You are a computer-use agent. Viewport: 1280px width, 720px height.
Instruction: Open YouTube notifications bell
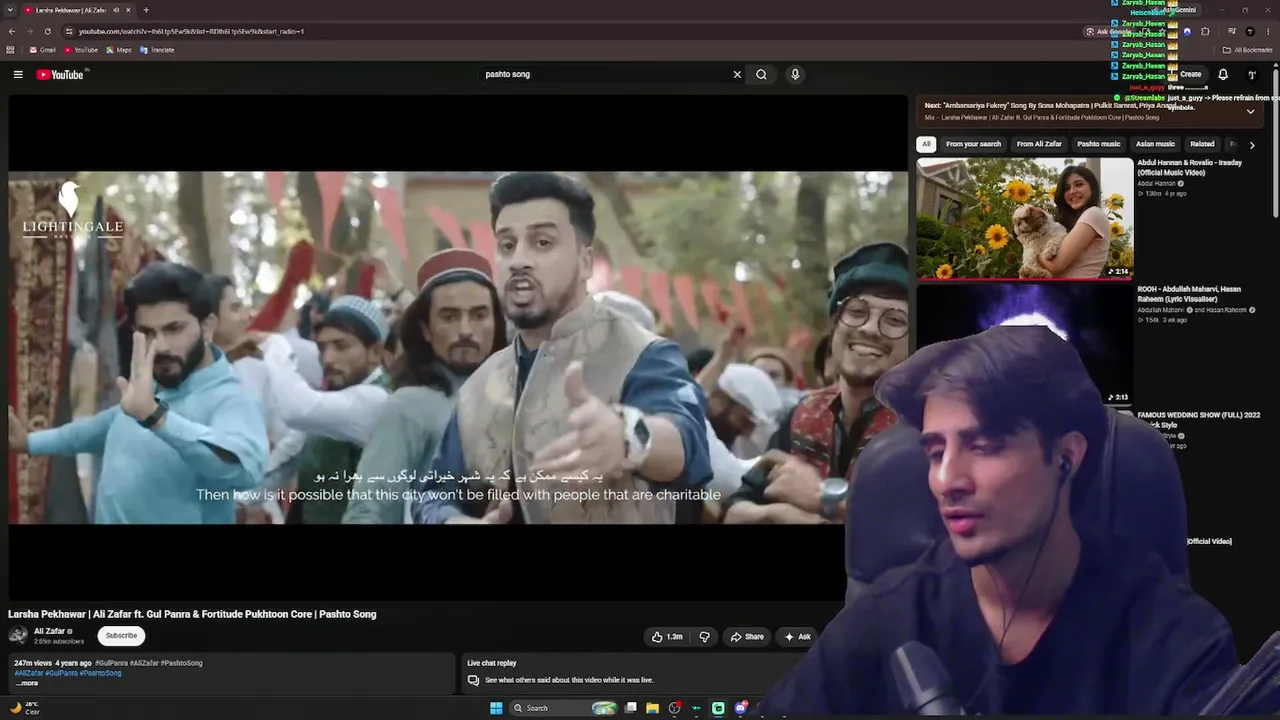1223,74
